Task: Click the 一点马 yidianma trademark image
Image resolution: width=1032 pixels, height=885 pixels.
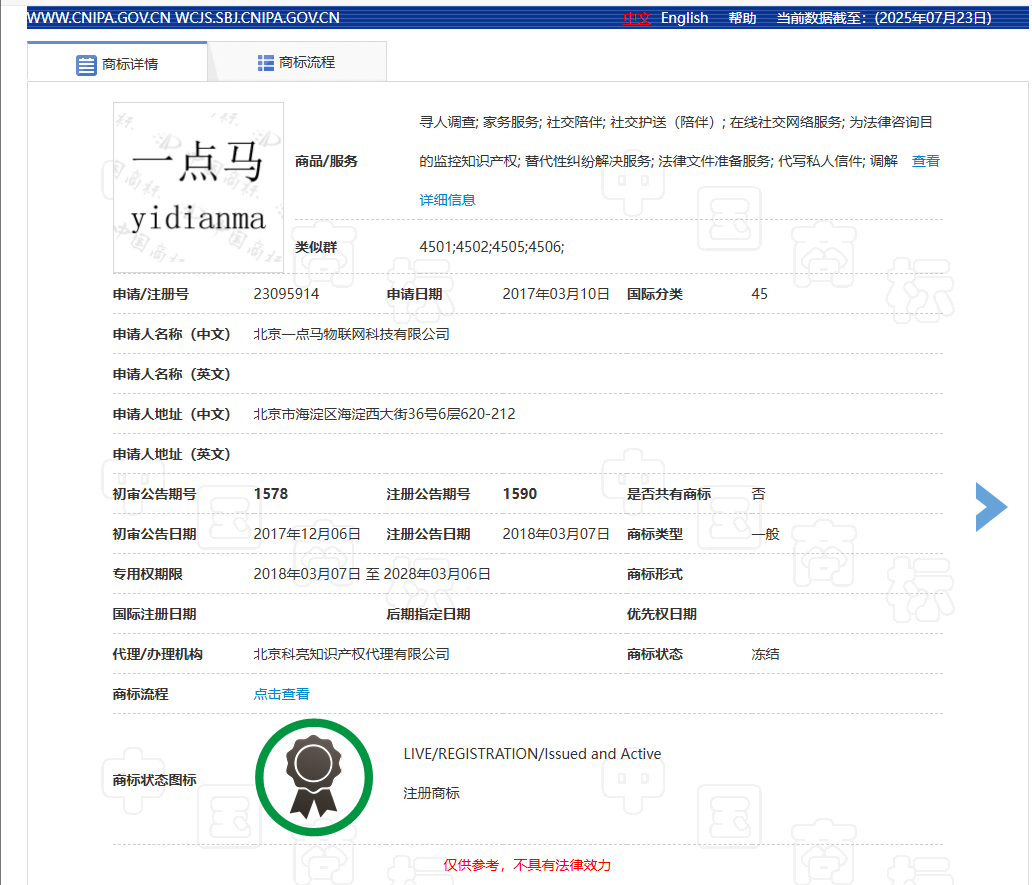Action: [198, 187]
